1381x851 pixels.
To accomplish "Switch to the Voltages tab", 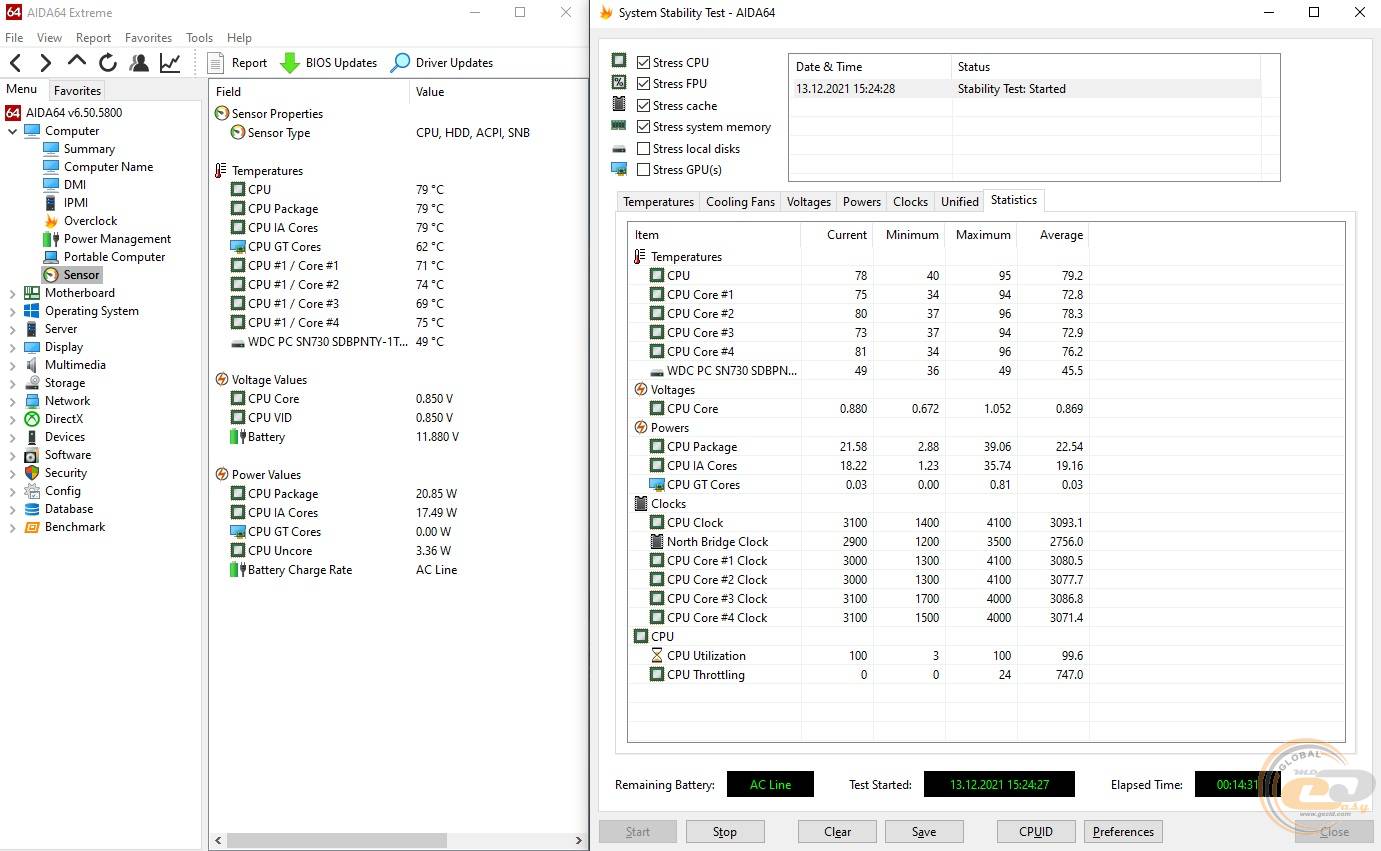I will click(x=808, y=202).
